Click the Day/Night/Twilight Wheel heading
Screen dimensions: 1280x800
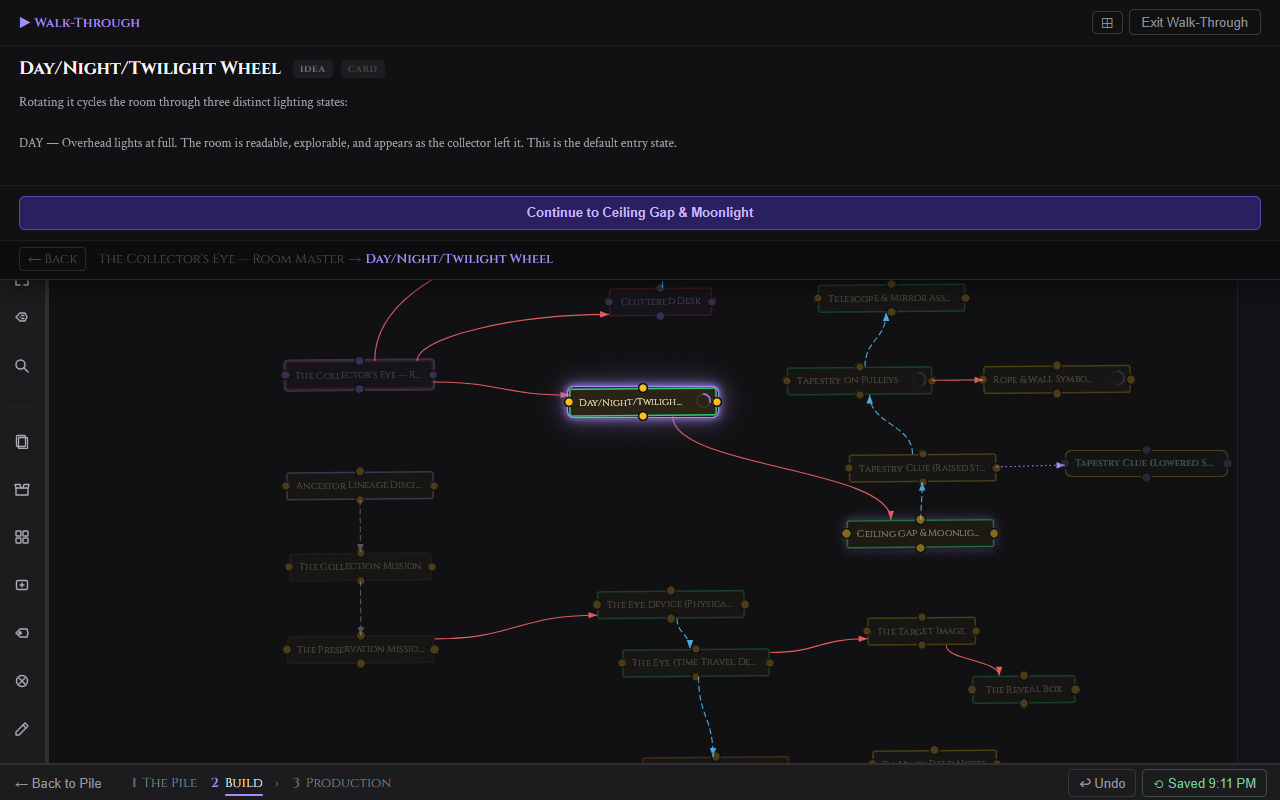(150, 68)
